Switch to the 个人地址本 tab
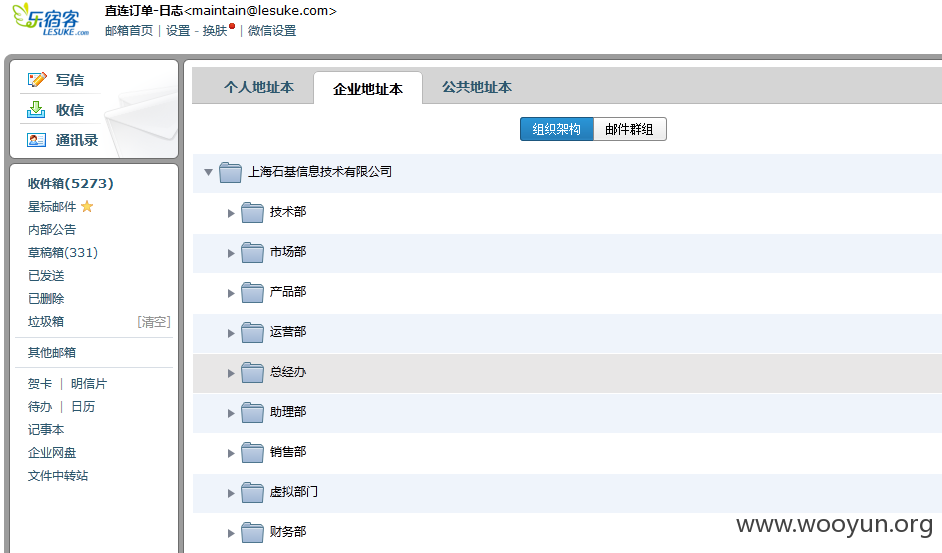 tap(259, 87)
